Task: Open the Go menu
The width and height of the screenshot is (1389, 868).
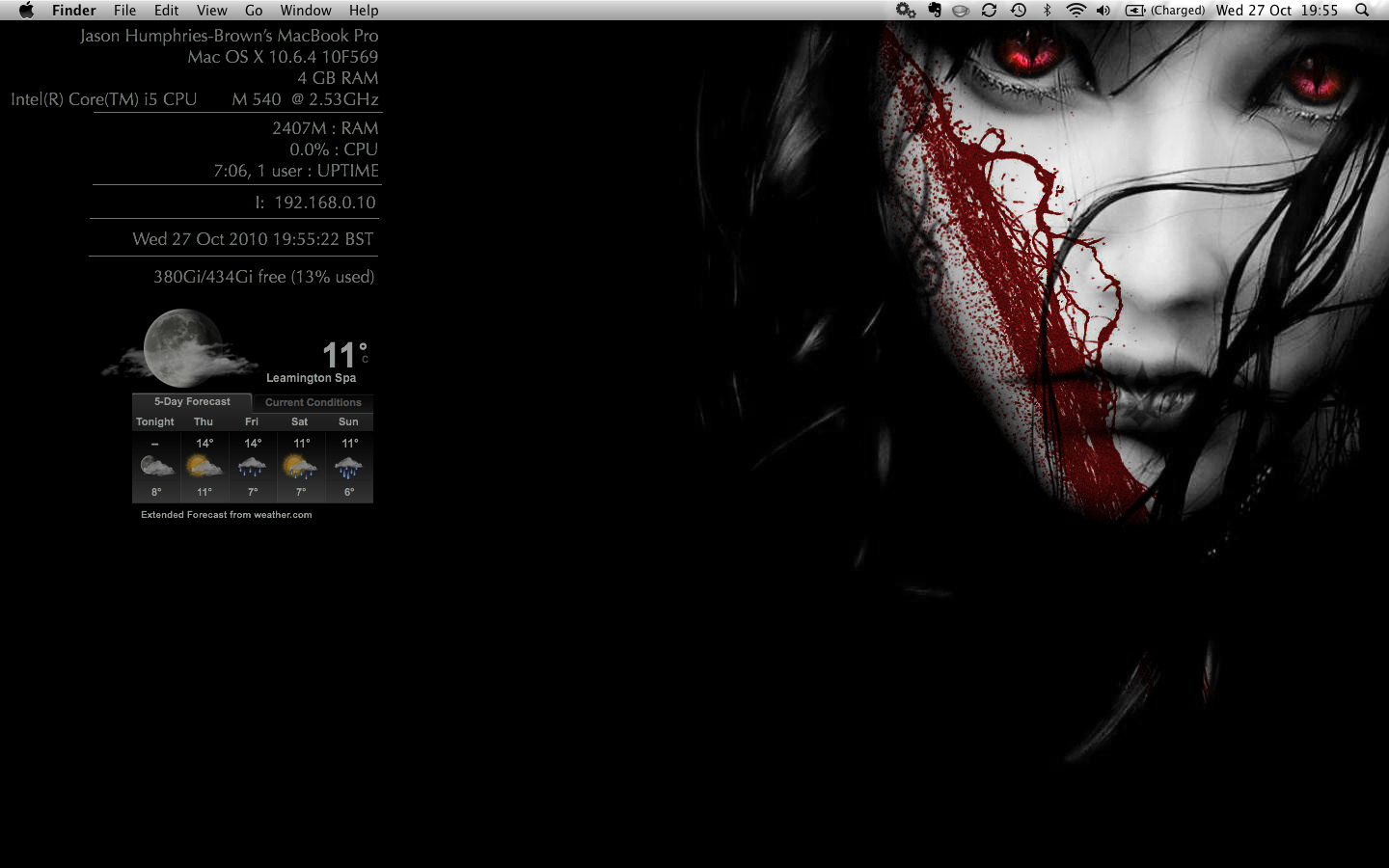Action: (254, 10)
